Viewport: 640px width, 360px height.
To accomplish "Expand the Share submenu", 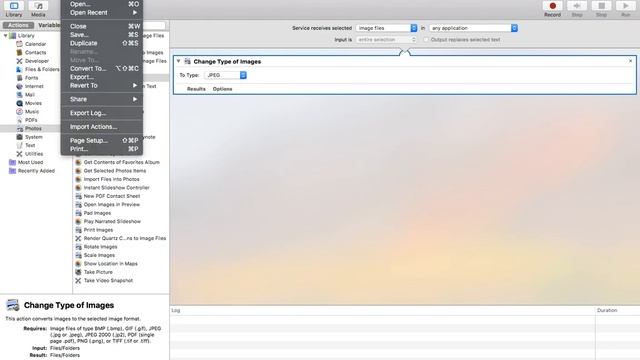I will [x=102, y=99].
